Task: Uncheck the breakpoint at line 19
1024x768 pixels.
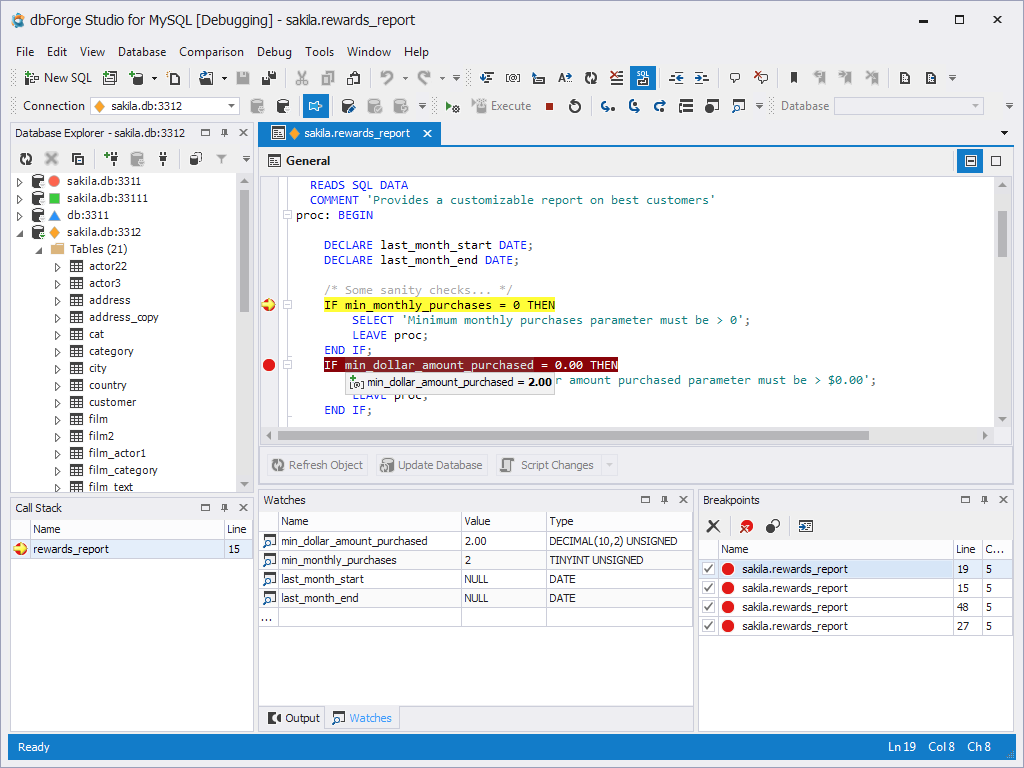Action: pyautogui.click(x=708, y=568)
